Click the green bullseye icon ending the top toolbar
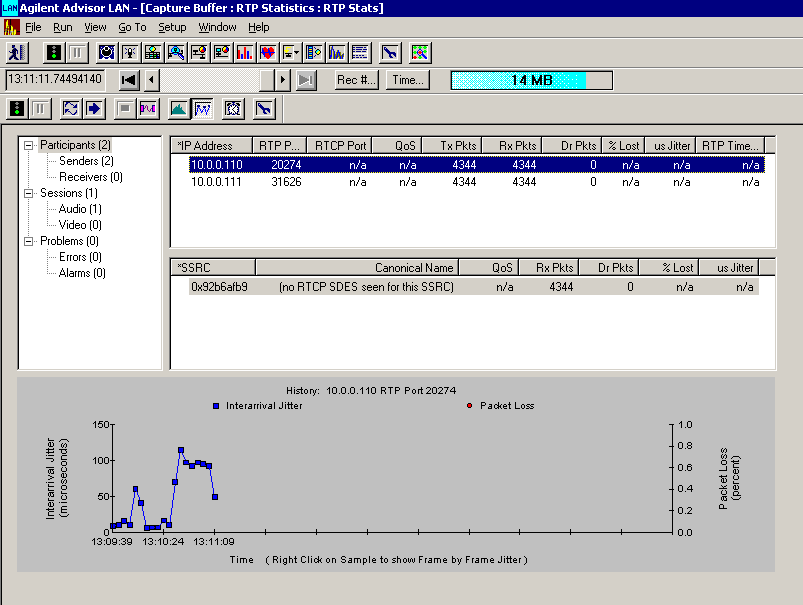This screenshot has width=803, height=605. (420, 52)
